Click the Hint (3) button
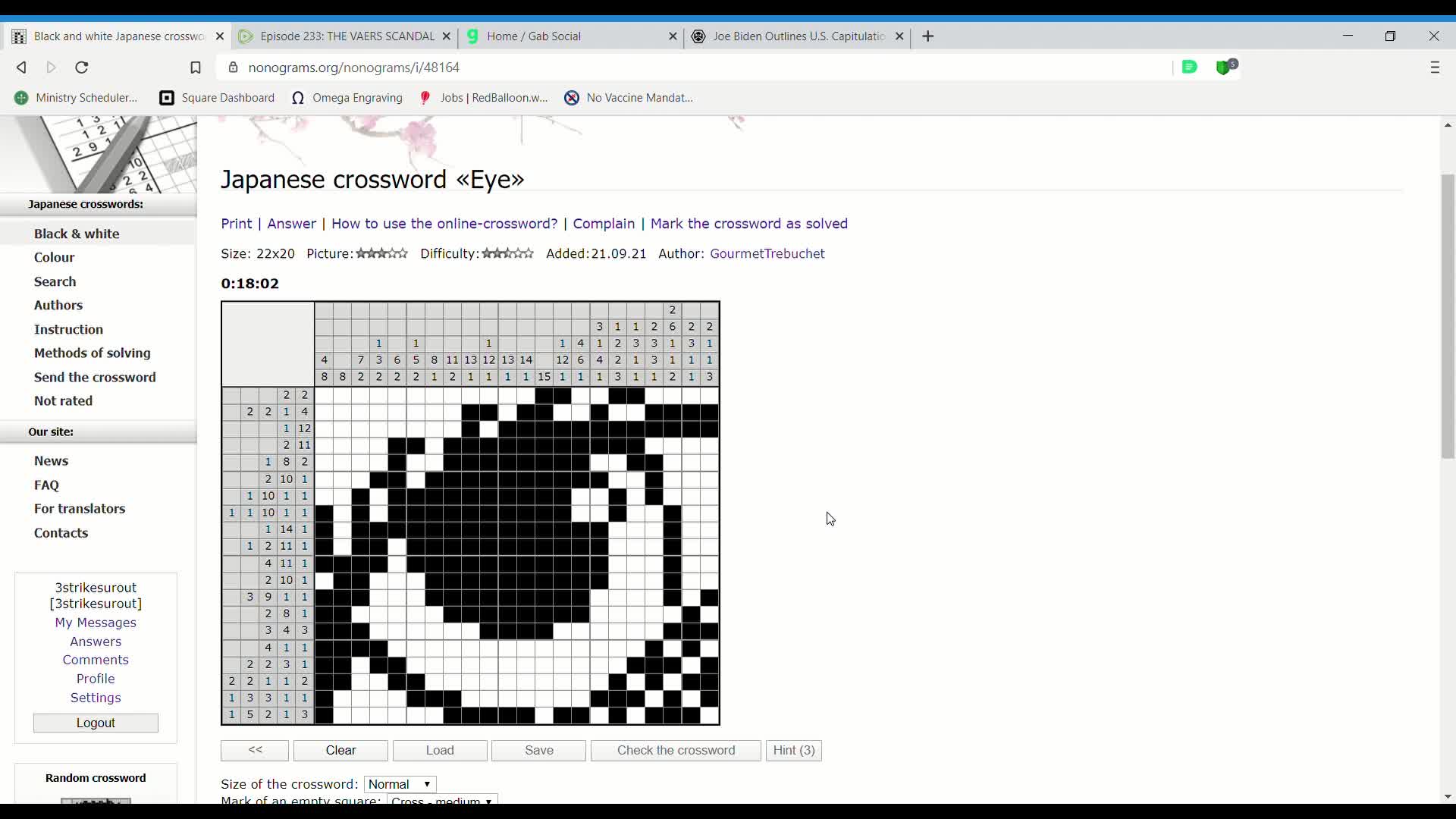This screenshot has height=819, width=1456. pyautogui.click(x=793, y=750)
